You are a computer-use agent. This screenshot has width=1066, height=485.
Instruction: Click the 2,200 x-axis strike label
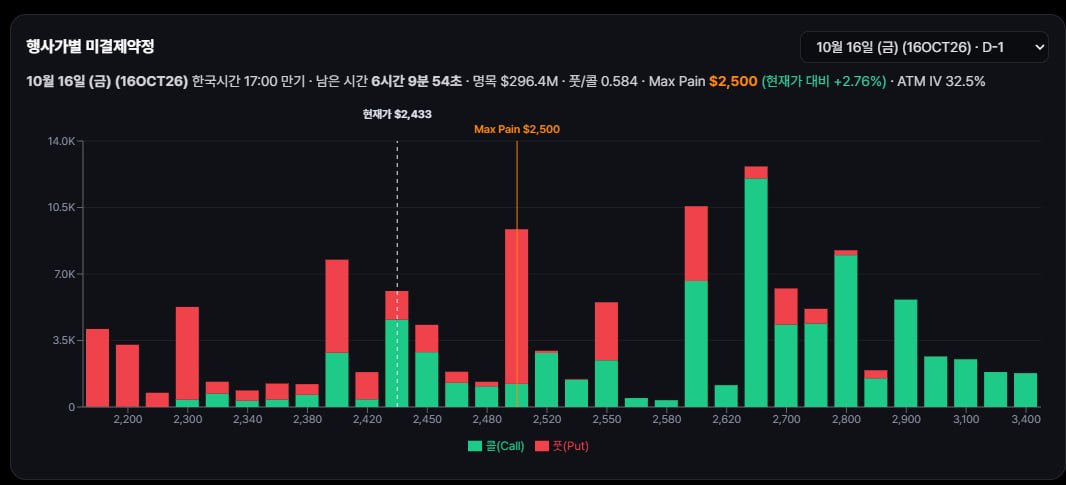(128, 420)
